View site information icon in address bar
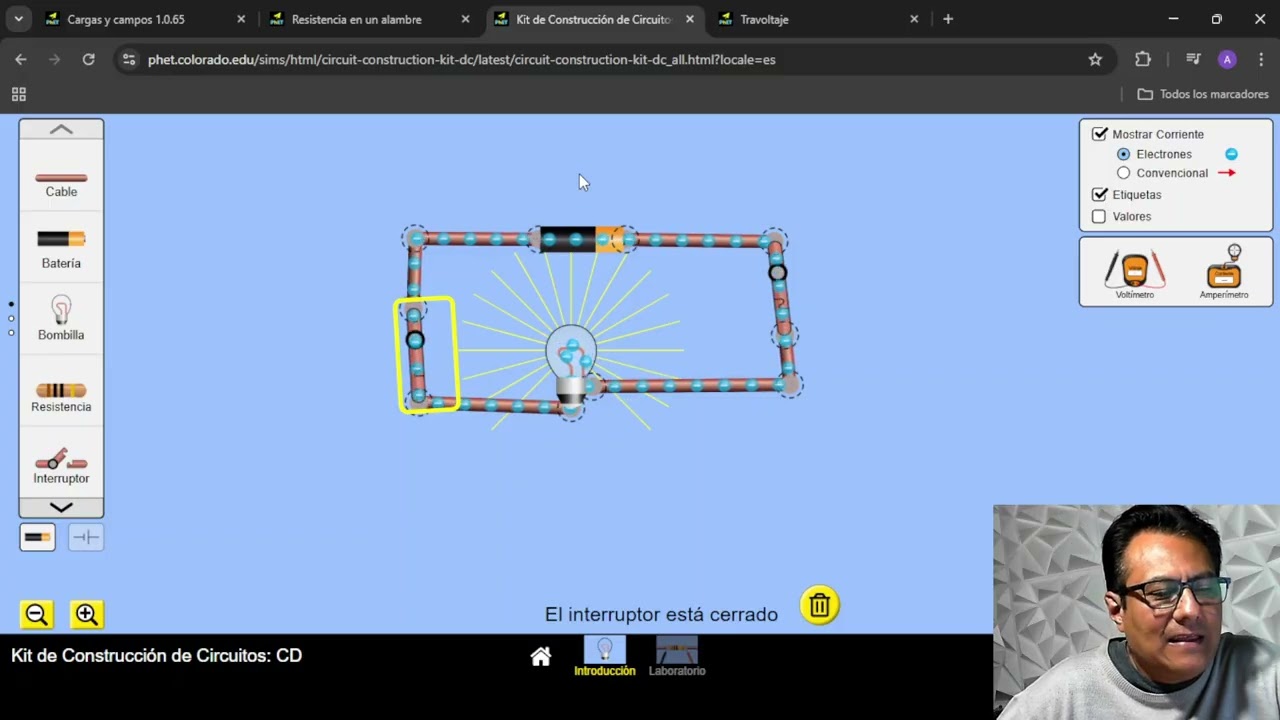The height and width of the screenshot is (720, 1280). (x=128, y=59)
